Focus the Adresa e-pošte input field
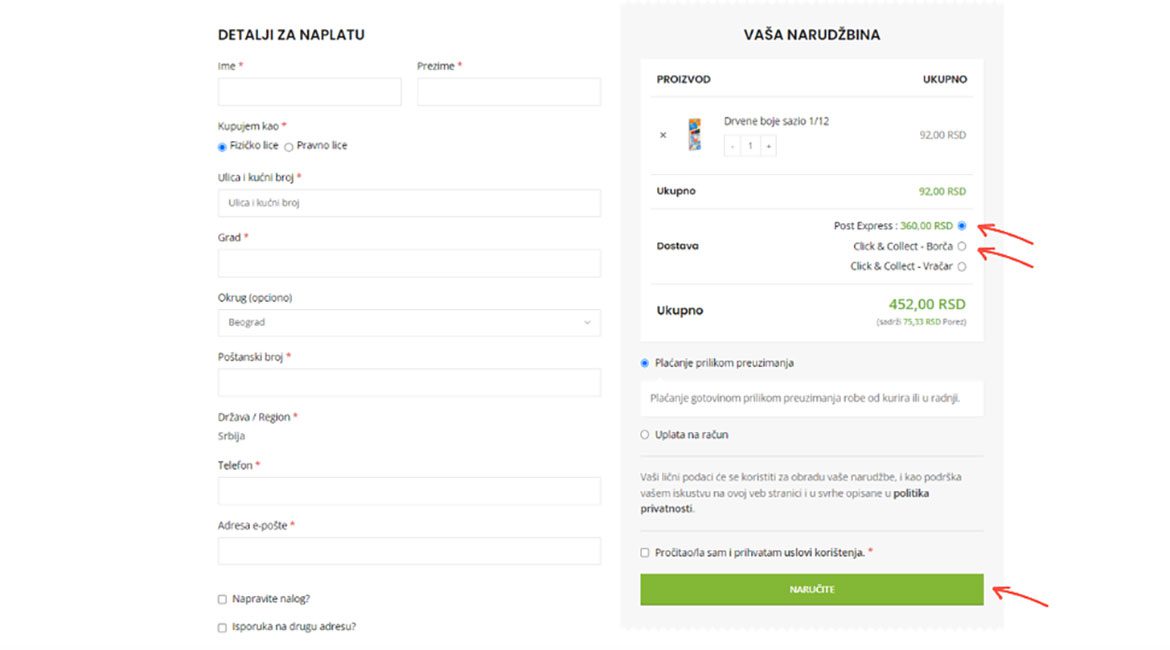Image resolution: width=1170 pixels, height=650 pixels. tap(409, 551)
